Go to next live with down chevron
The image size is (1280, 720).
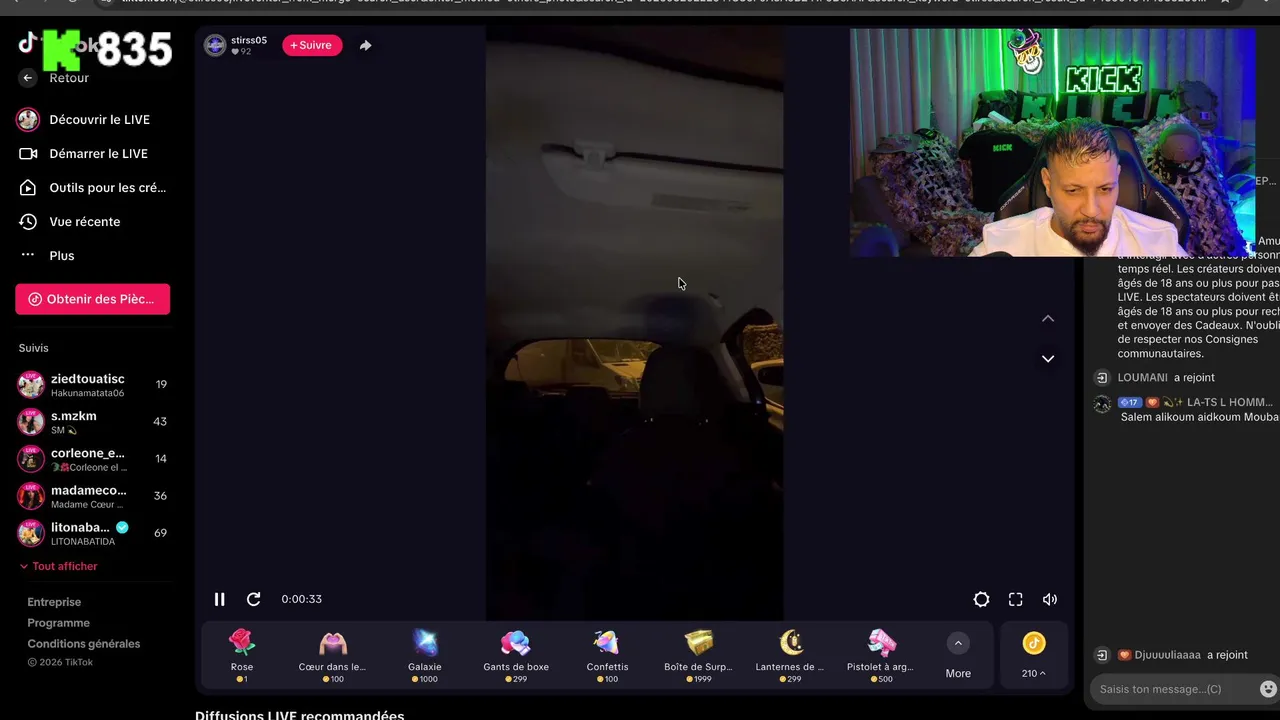pos(1048,358)
